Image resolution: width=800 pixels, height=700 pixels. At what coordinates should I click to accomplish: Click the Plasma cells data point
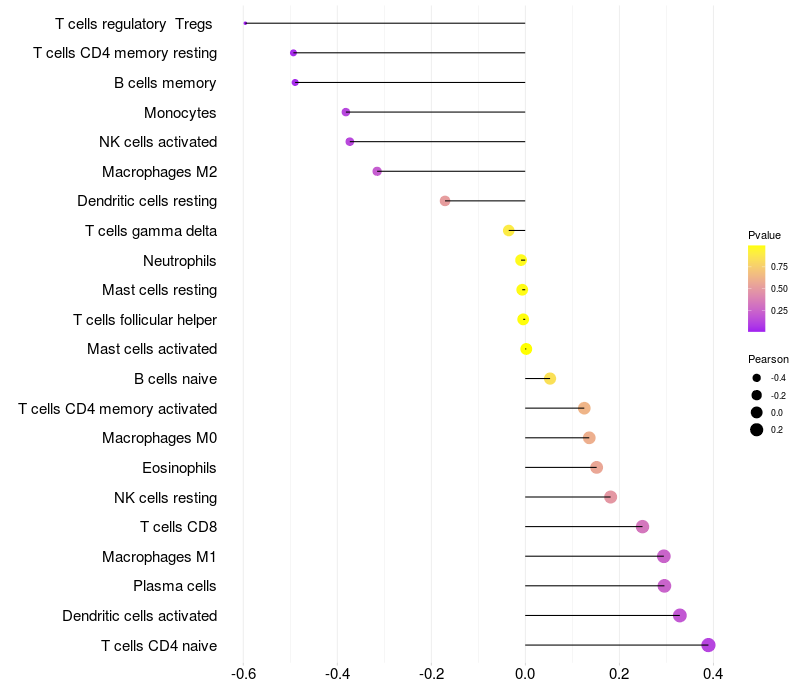tap(664, 586)
